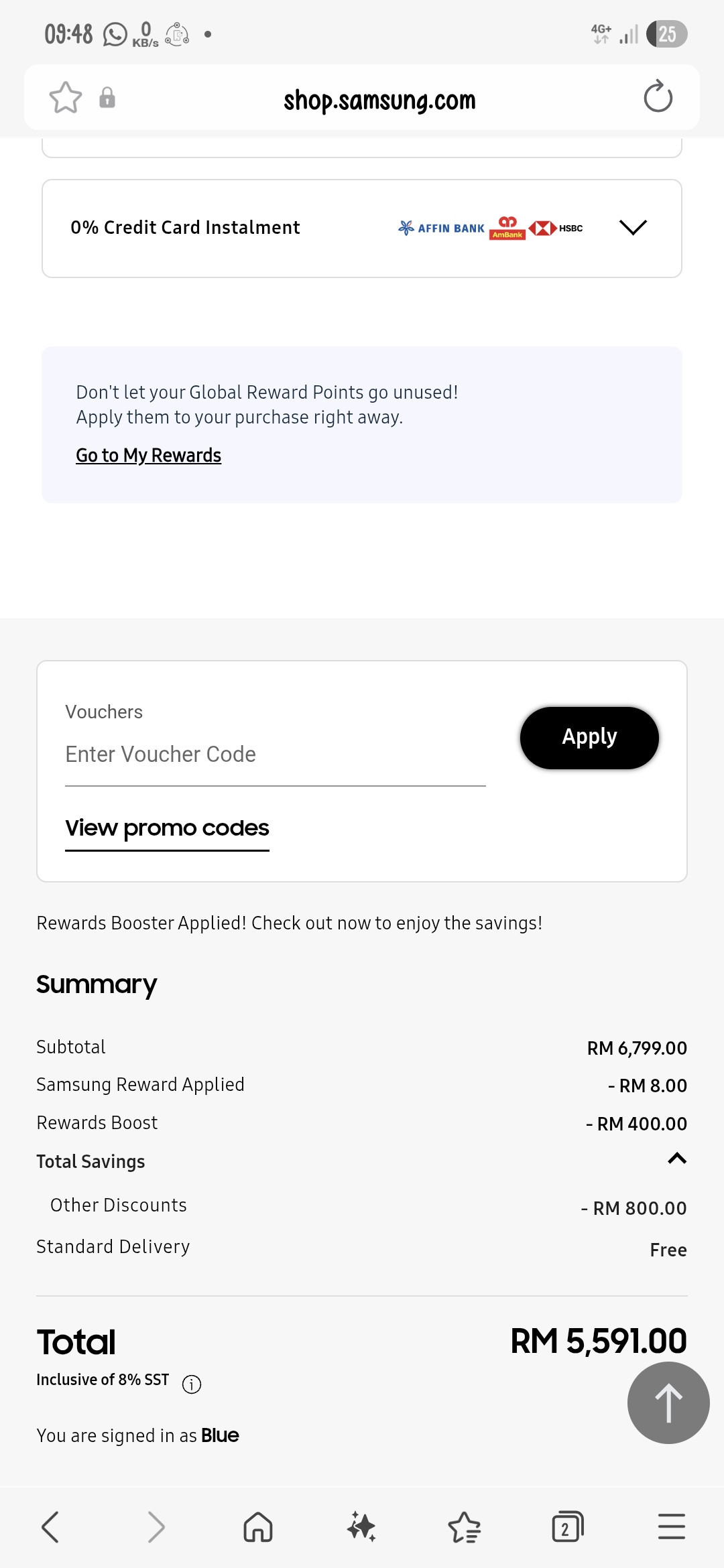Tap the padlock site security icon
The width and height of the screenshot is (724, 1568).
pos(107,98)
